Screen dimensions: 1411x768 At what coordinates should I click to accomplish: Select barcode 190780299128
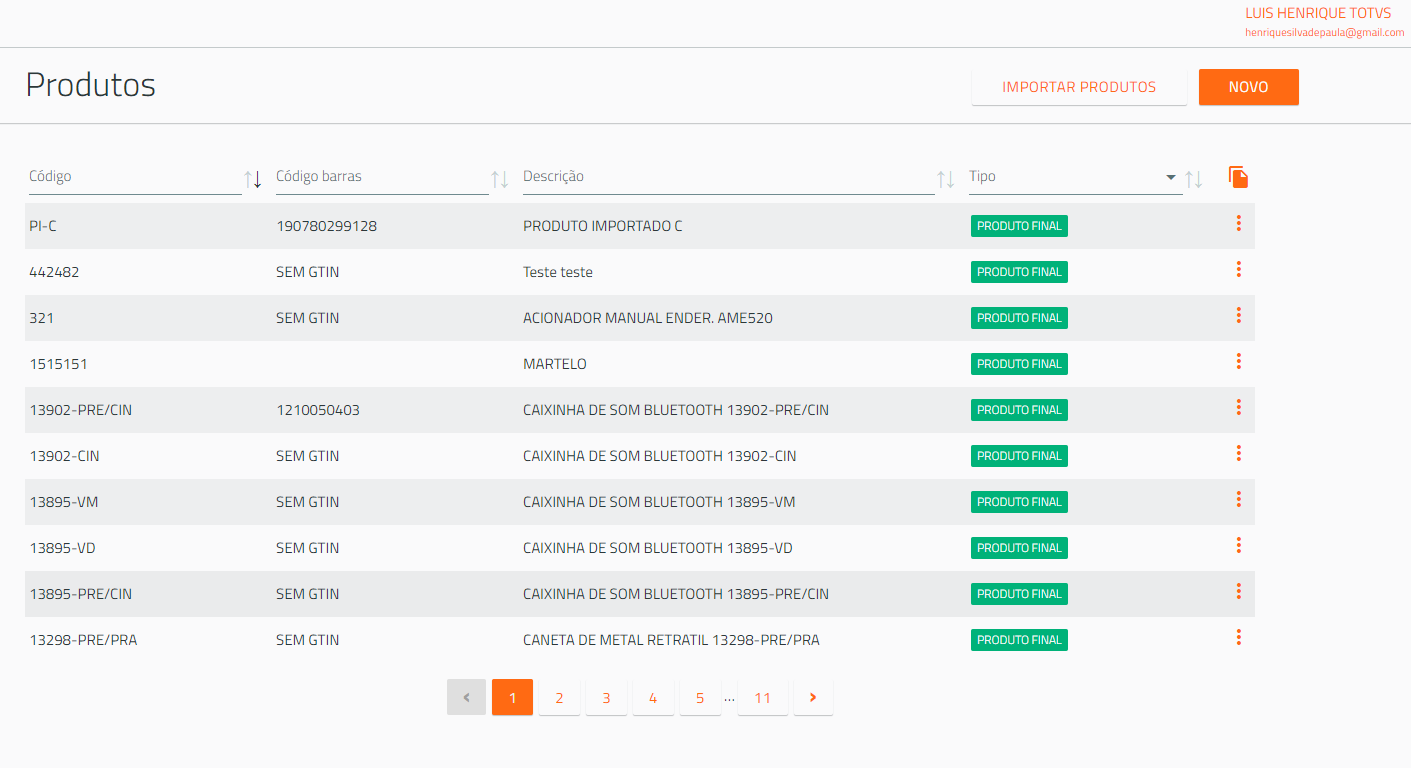pos(326,226)
